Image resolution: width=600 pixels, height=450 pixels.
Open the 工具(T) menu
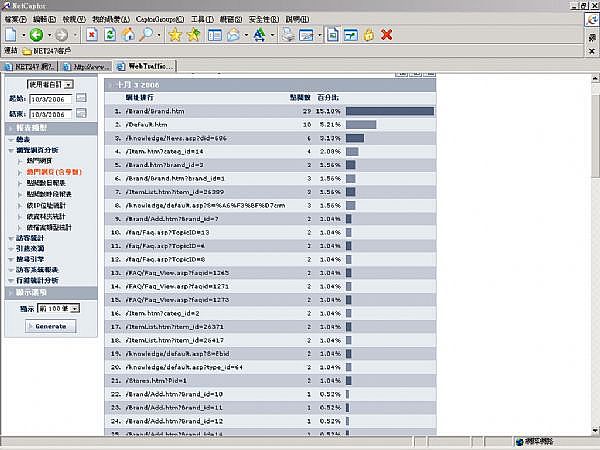pyautogui.click(x=202, y=19)
